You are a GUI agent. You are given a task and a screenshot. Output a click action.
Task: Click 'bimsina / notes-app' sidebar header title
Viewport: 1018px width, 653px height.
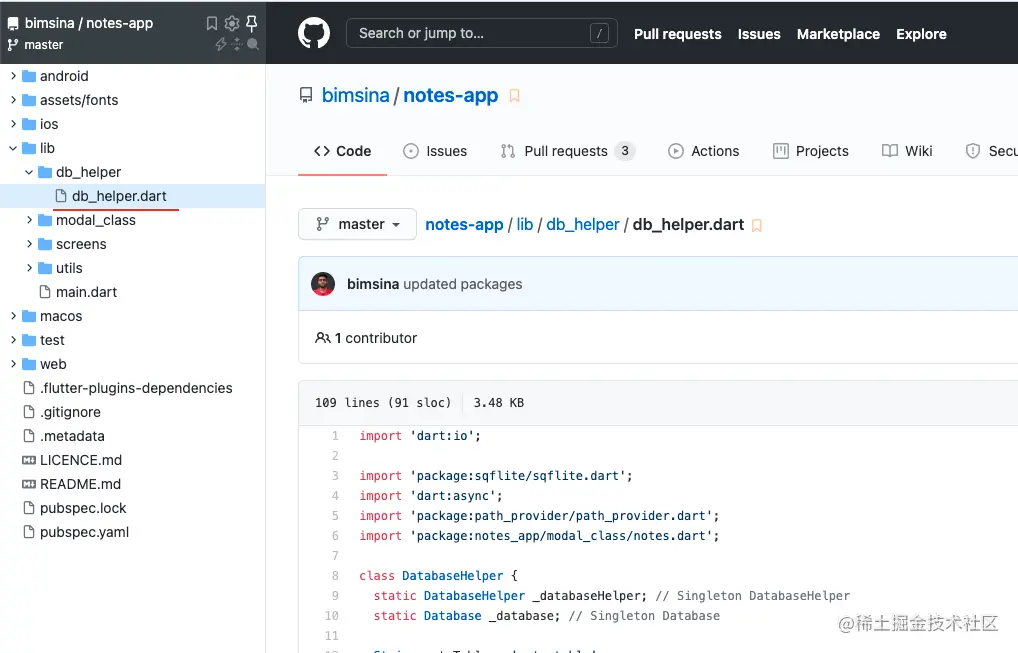click(89, 23)
